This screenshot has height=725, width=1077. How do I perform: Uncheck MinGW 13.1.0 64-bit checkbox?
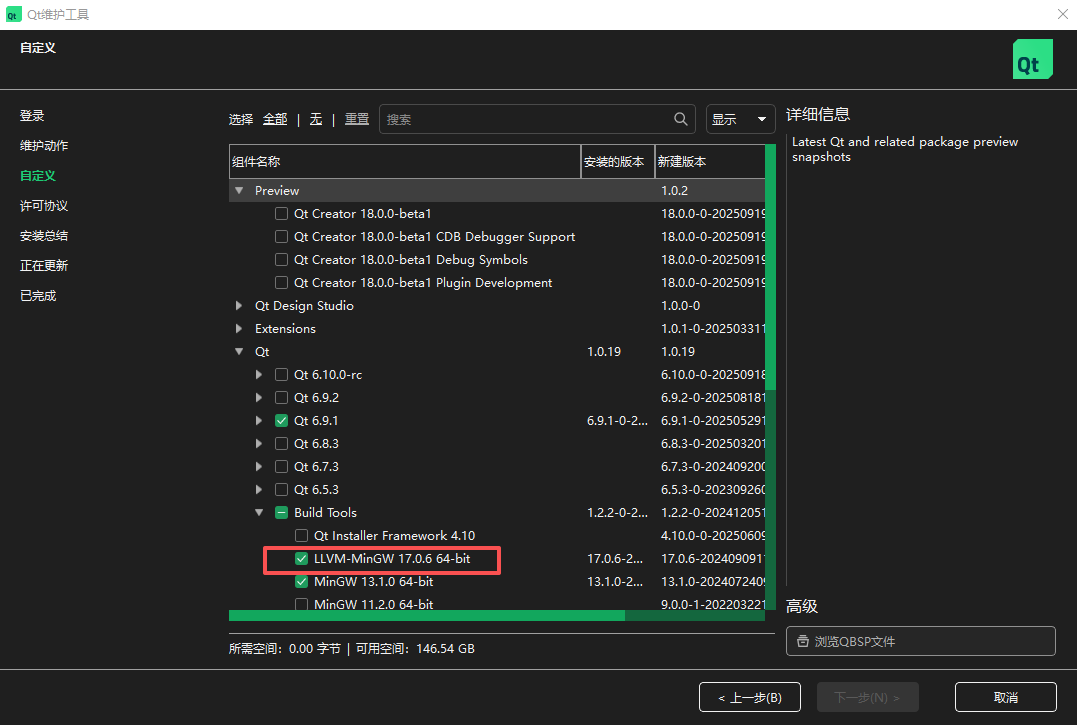click(x=301, y=582)
